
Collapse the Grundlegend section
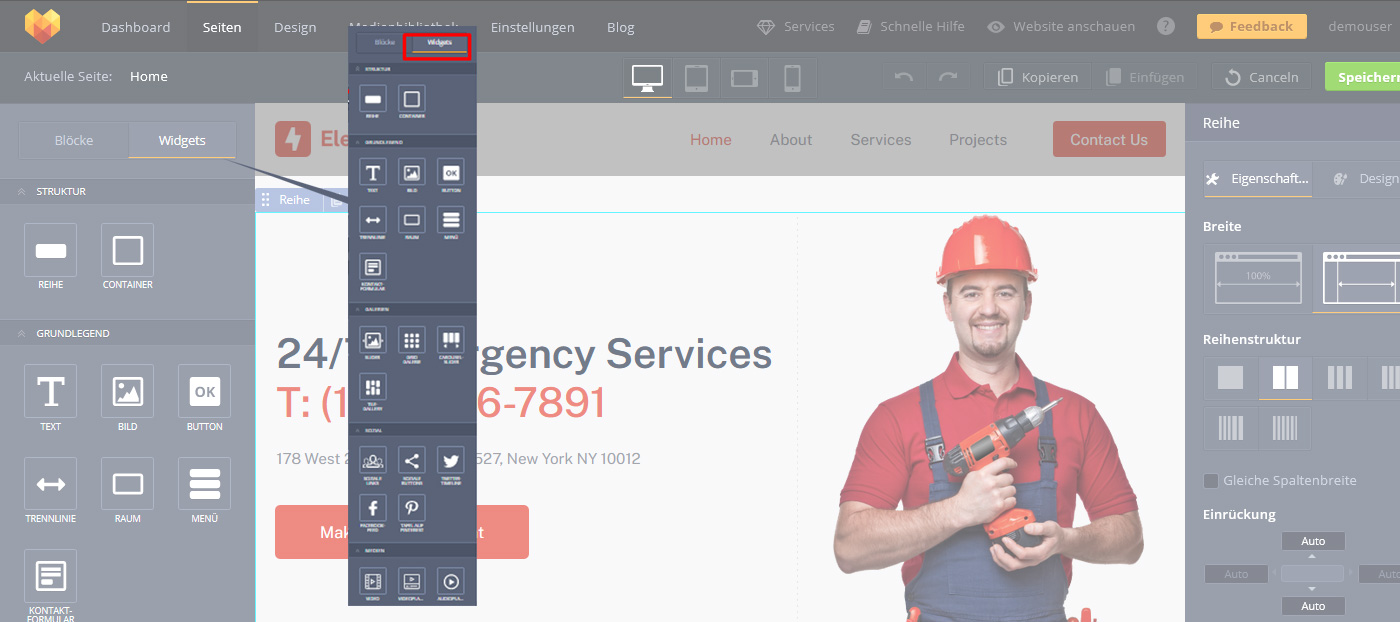[x=21, y=333]
